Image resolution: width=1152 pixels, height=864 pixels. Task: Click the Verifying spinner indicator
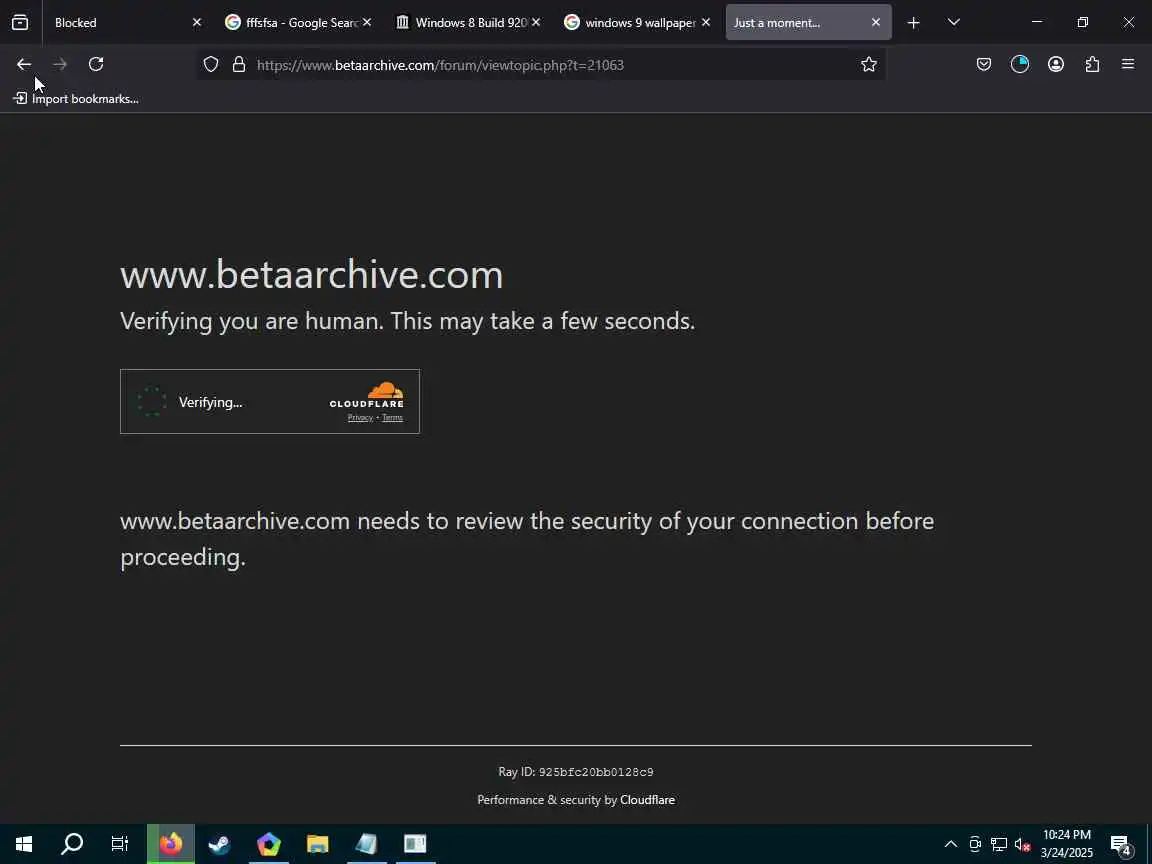[x=151, y=402]
